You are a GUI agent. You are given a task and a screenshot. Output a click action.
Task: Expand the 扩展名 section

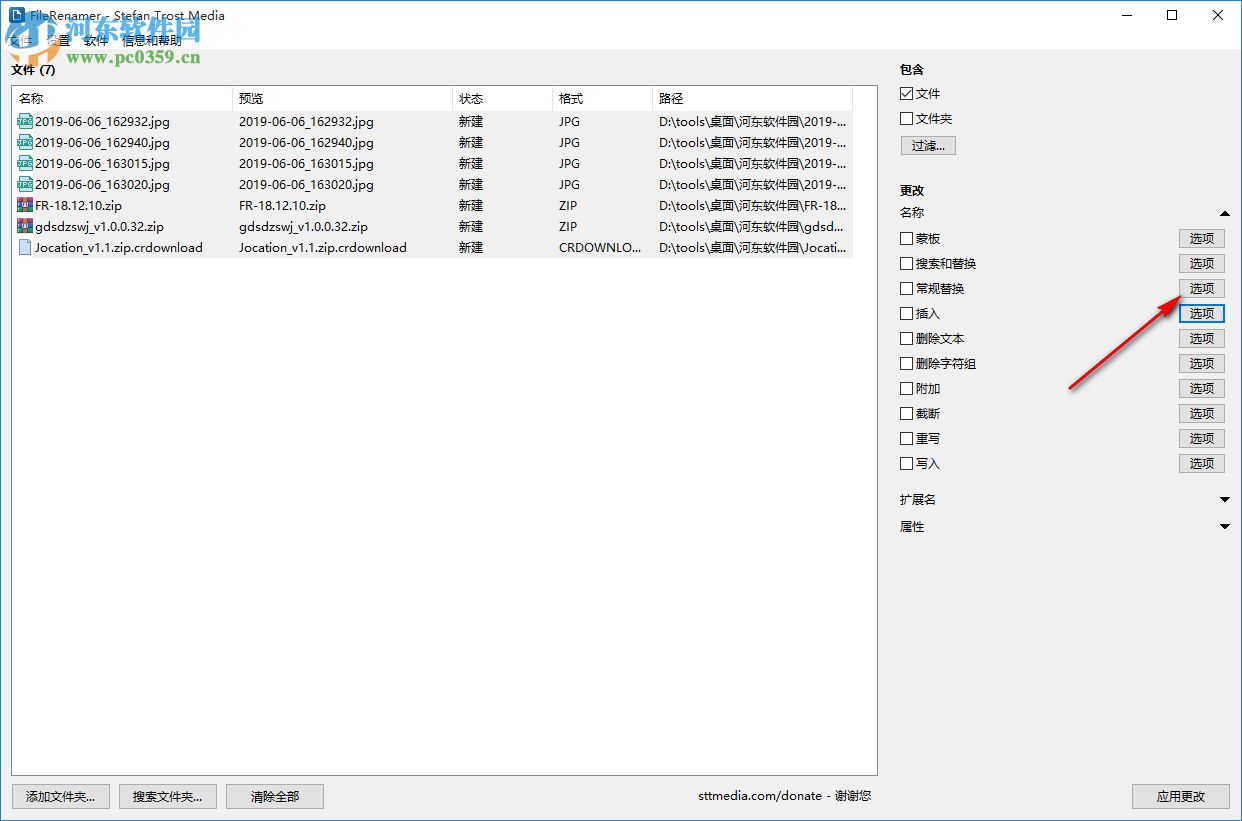[1225, 499]
